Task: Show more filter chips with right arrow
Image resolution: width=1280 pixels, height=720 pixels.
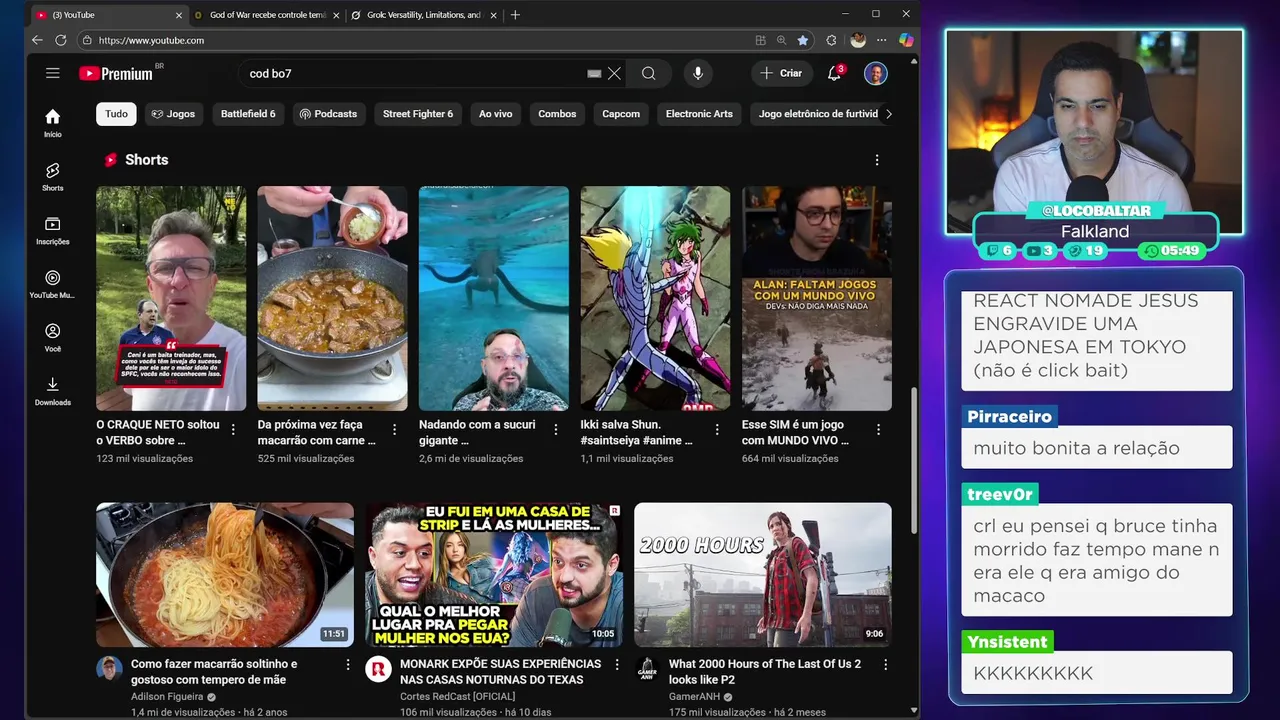Action: [x=888, y=114]
